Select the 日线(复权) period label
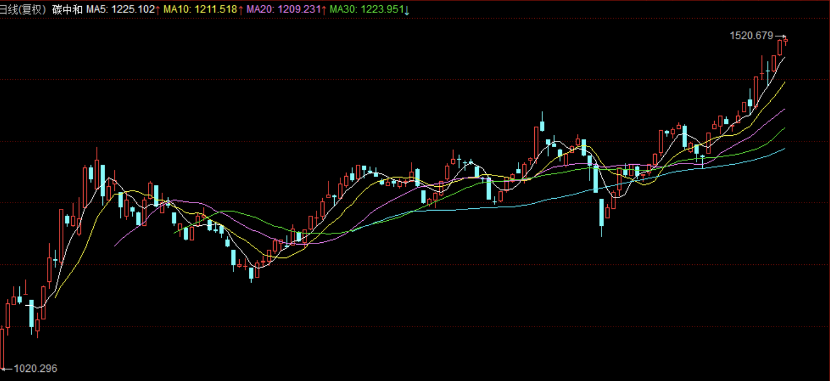Viewport: 830px width, 382px height. 23,10
